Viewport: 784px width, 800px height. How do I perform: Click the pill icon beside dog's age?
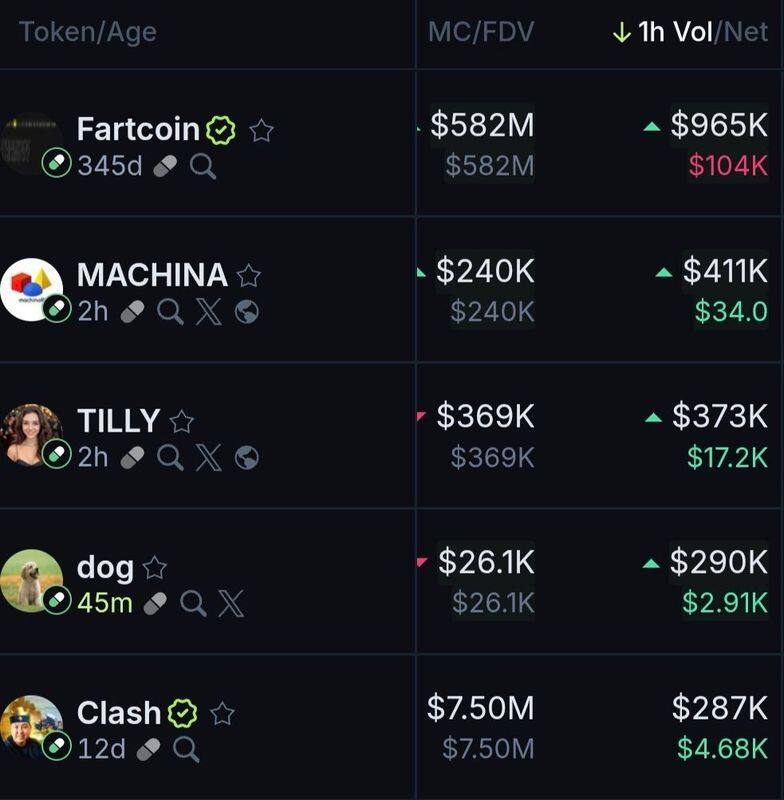[x=156, y=604]
